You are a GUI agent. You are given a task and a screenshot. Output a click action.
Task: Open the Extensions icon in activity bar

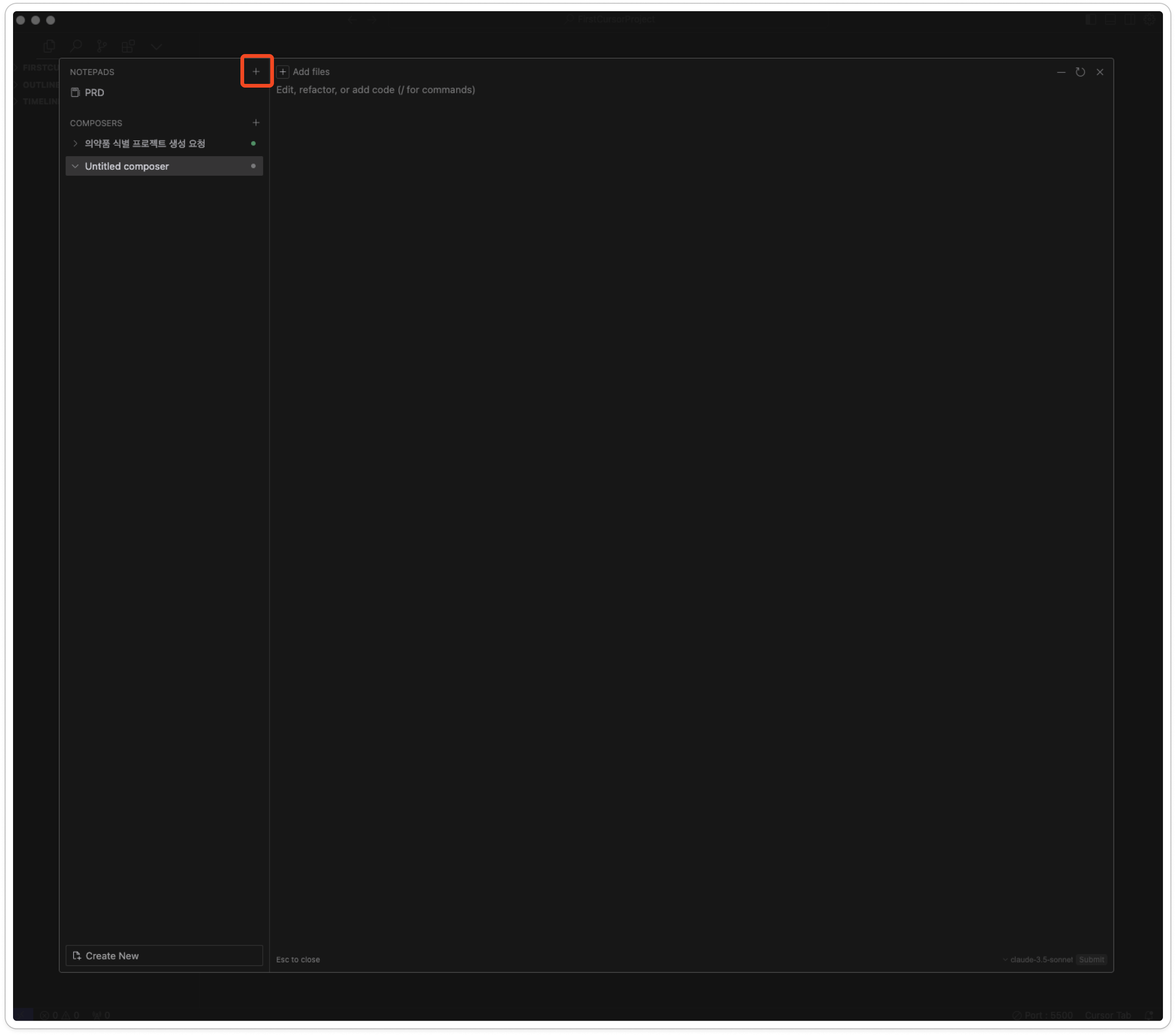[128, 46]
